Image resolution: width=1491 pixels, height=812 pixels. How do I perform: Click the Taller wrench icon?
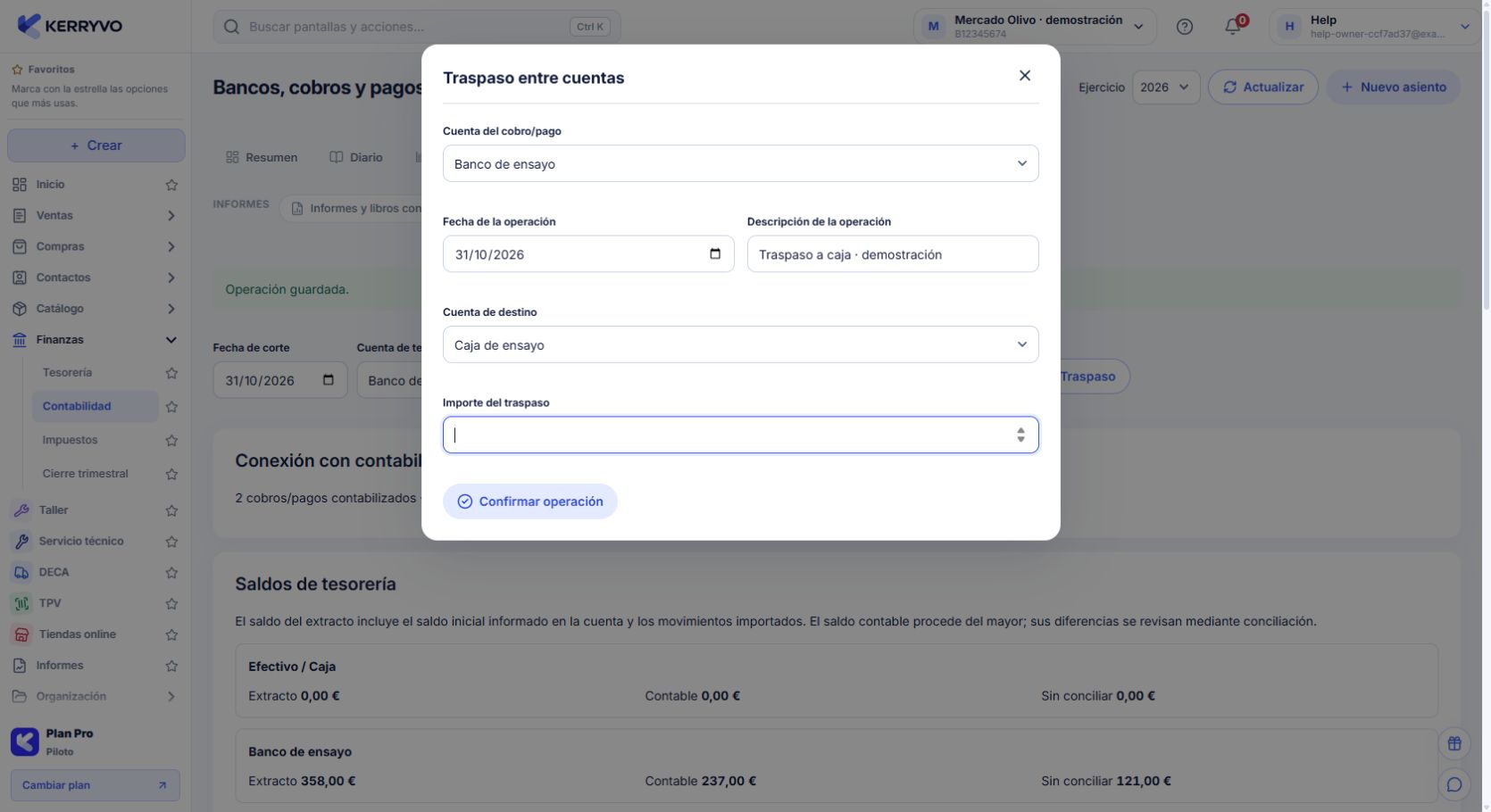point(21,510)
